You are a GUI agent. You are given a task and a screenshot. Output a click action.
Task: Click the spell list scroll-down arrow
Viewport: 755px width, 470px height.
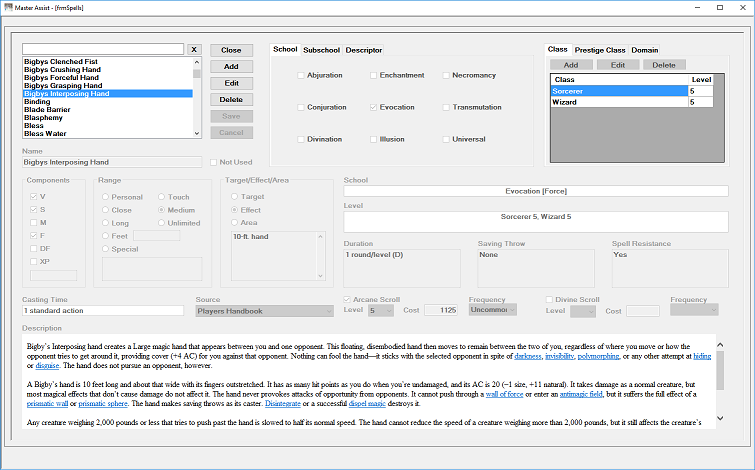coord(196,133)
